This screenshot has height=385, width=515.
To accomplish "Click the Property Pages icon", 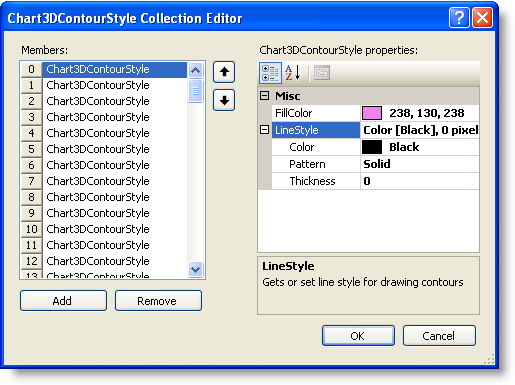I will click(x=322, y=73).
